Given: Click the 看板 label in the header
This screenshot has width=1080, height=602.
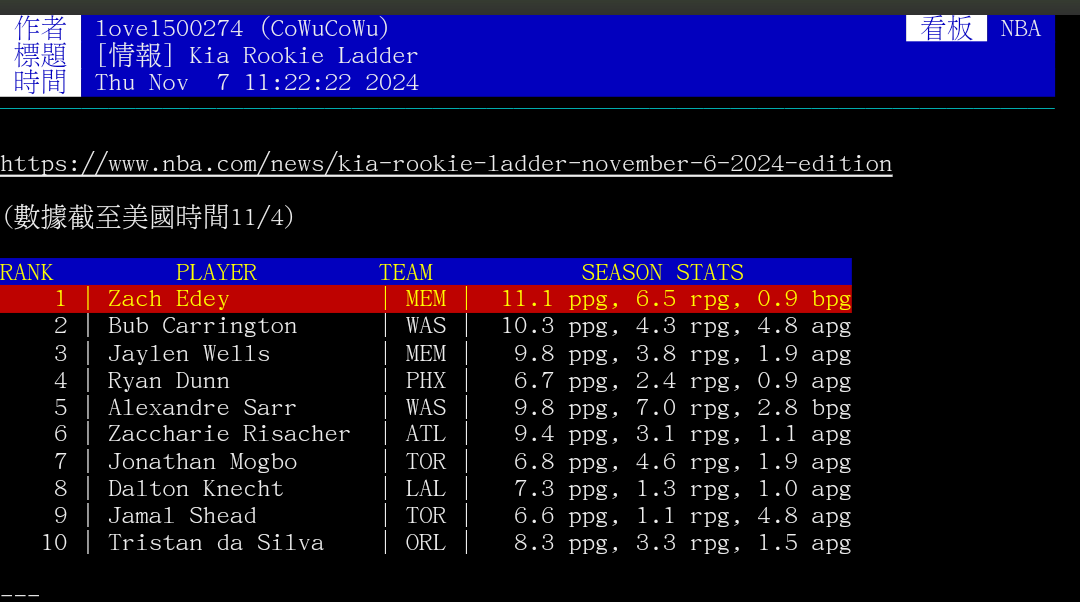Looking at the screenshot, I should [946, 29].
